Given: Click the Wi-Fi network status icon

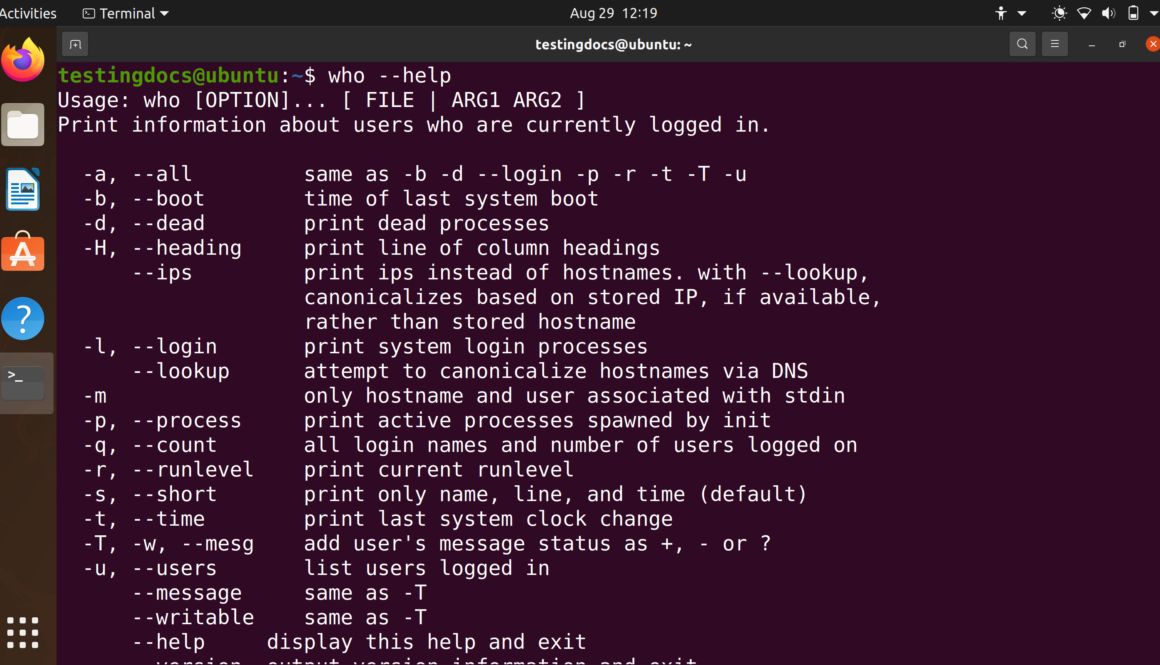Looking at the screenshot, I should click(1084, 13).
